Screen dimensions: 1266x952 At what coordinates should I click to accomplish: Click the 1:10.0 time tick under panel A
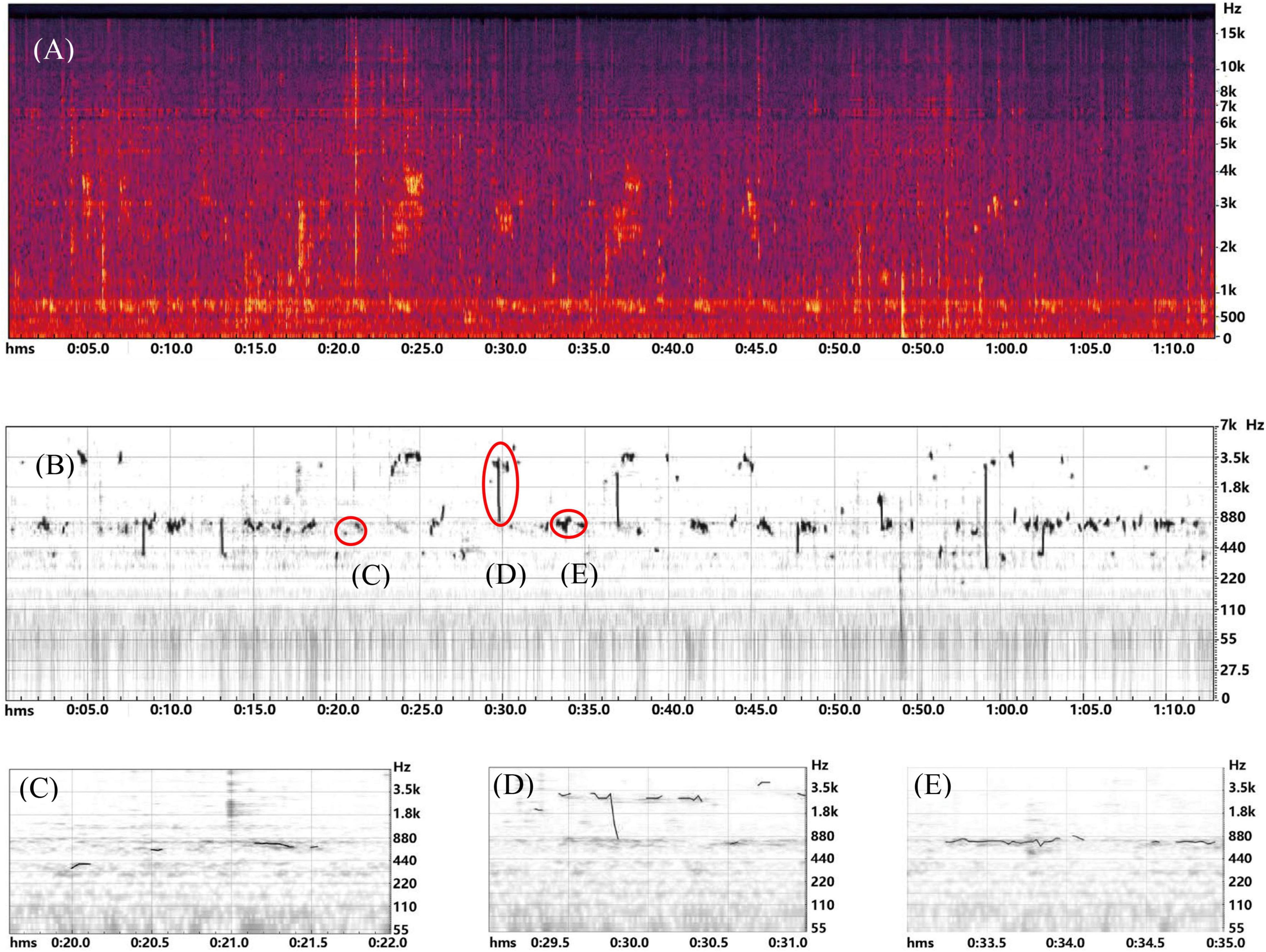click(1173, 349)
